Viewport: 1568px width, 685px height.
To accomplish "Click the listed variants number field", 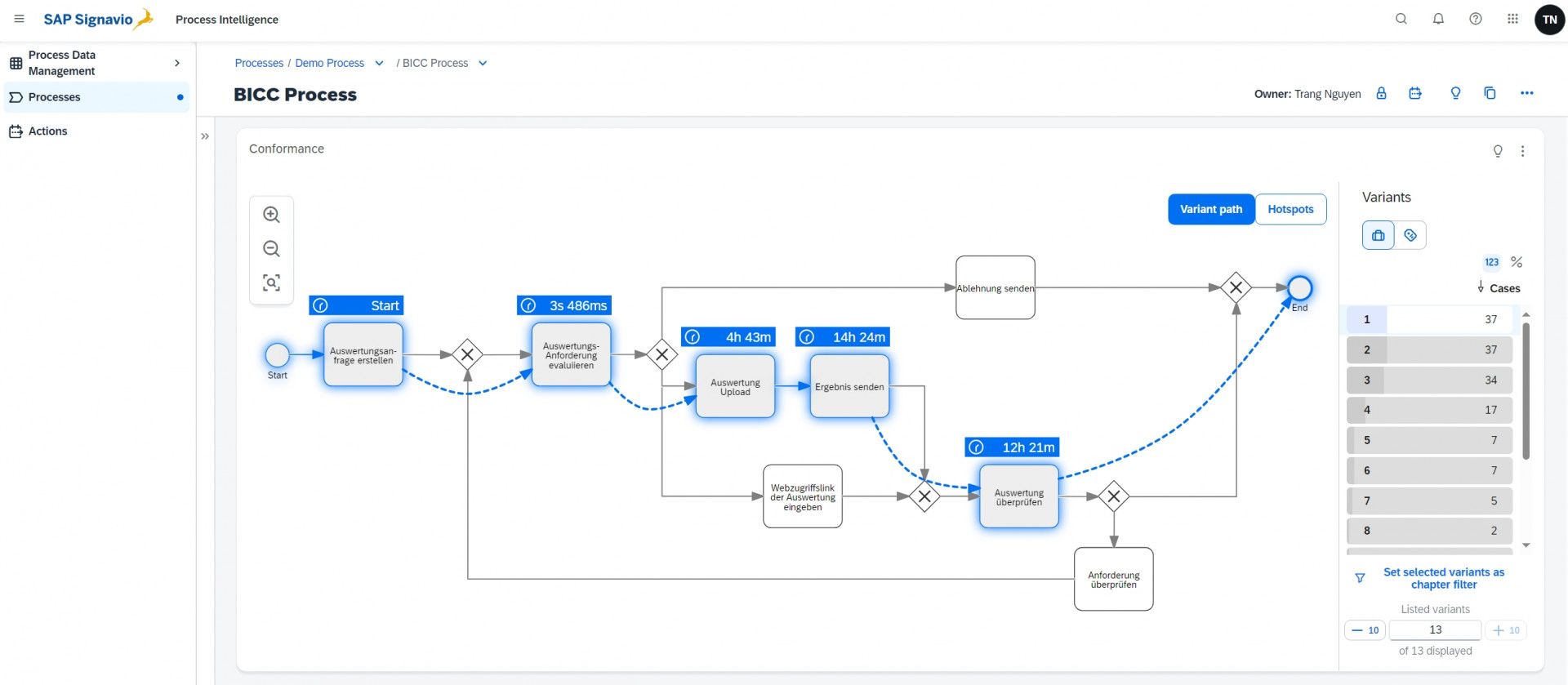I will [x=1435, y=630].
